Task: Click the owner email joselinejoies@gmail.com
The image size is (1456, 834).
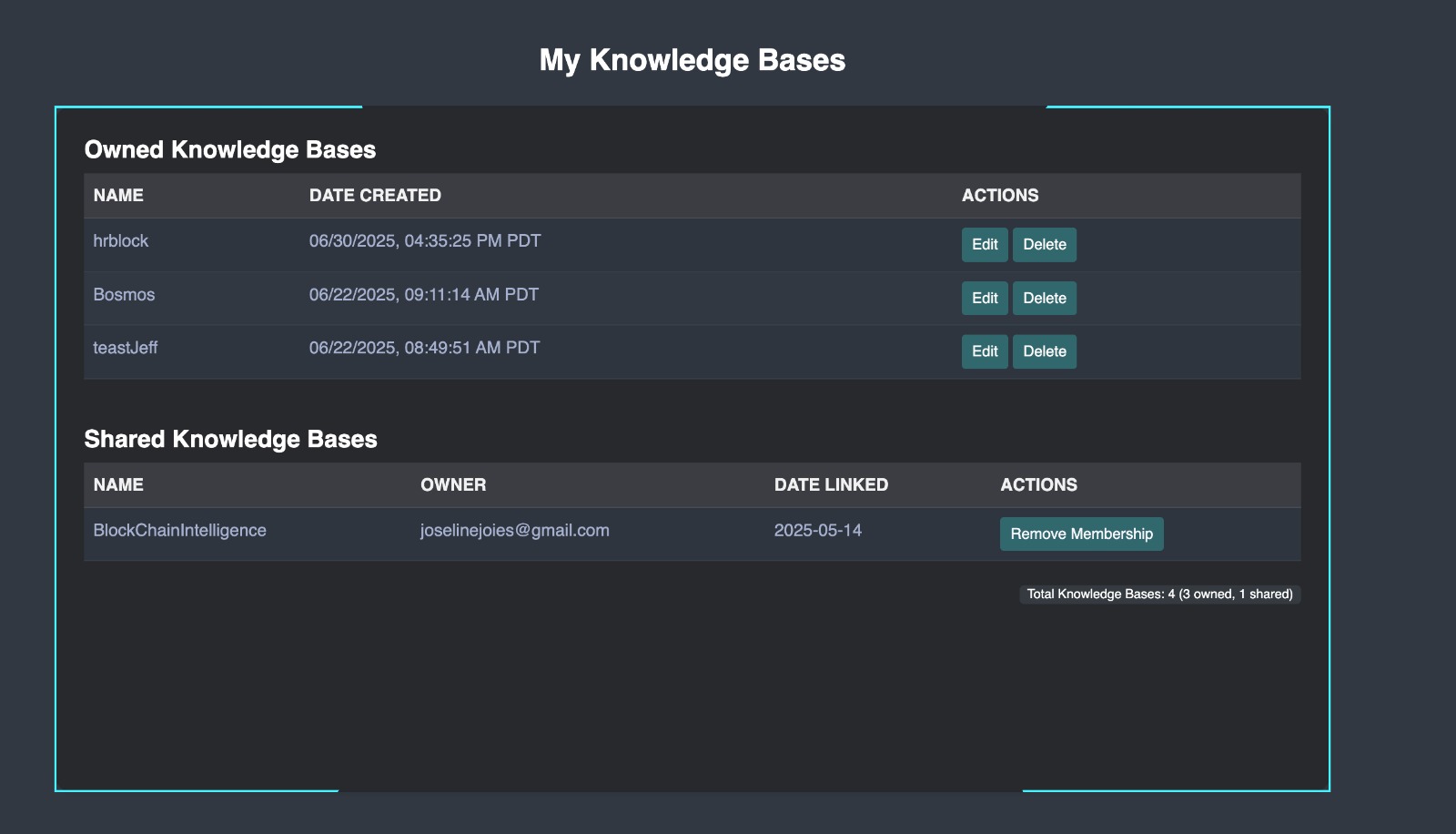Action: 514,530
